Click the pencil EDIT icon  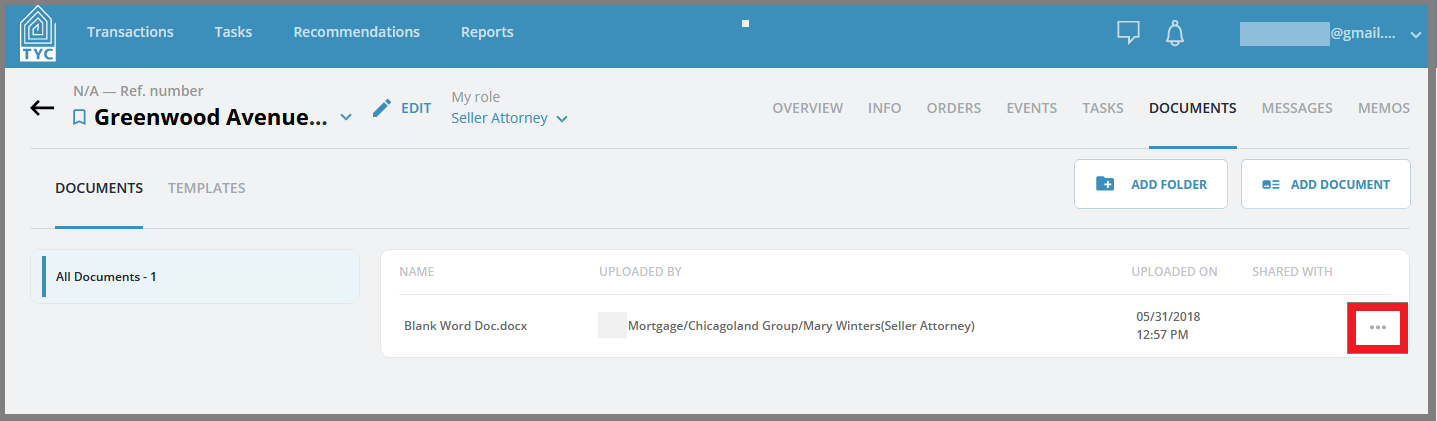381,108
